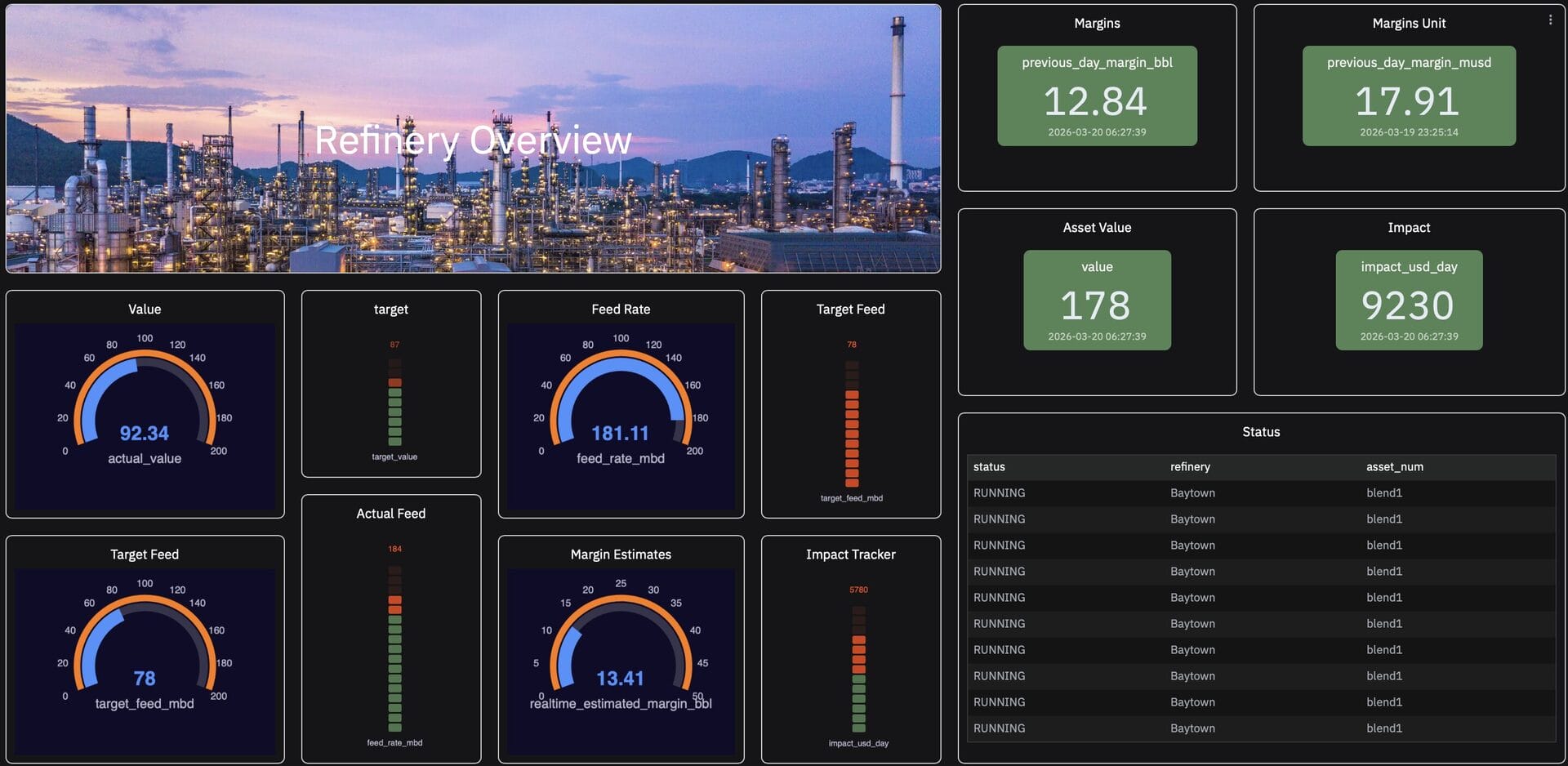
Task: Open the Margins panel title menu
Action: 1097,24
